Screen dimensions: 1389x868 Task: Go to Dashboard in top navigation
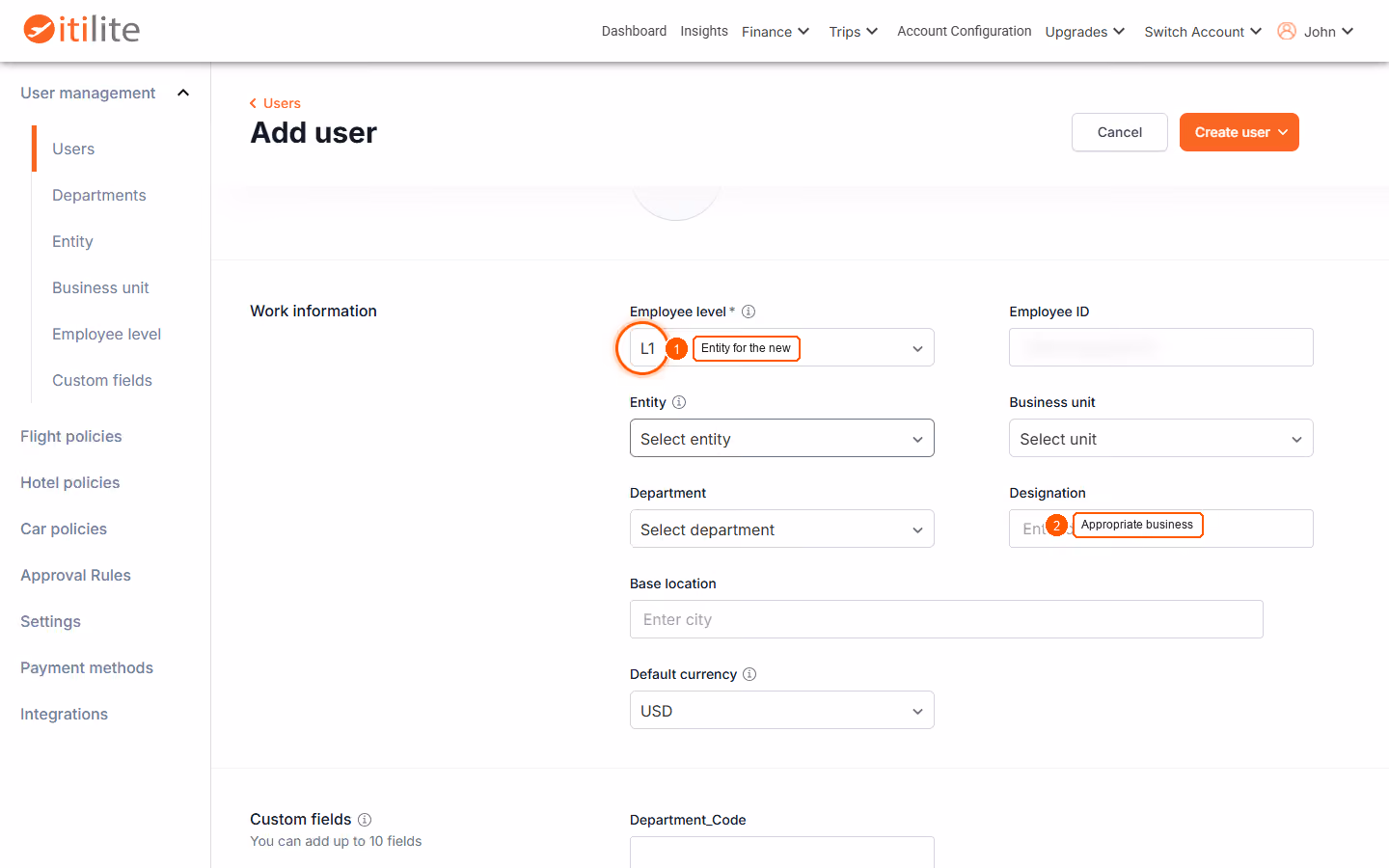tap(634, 31)
